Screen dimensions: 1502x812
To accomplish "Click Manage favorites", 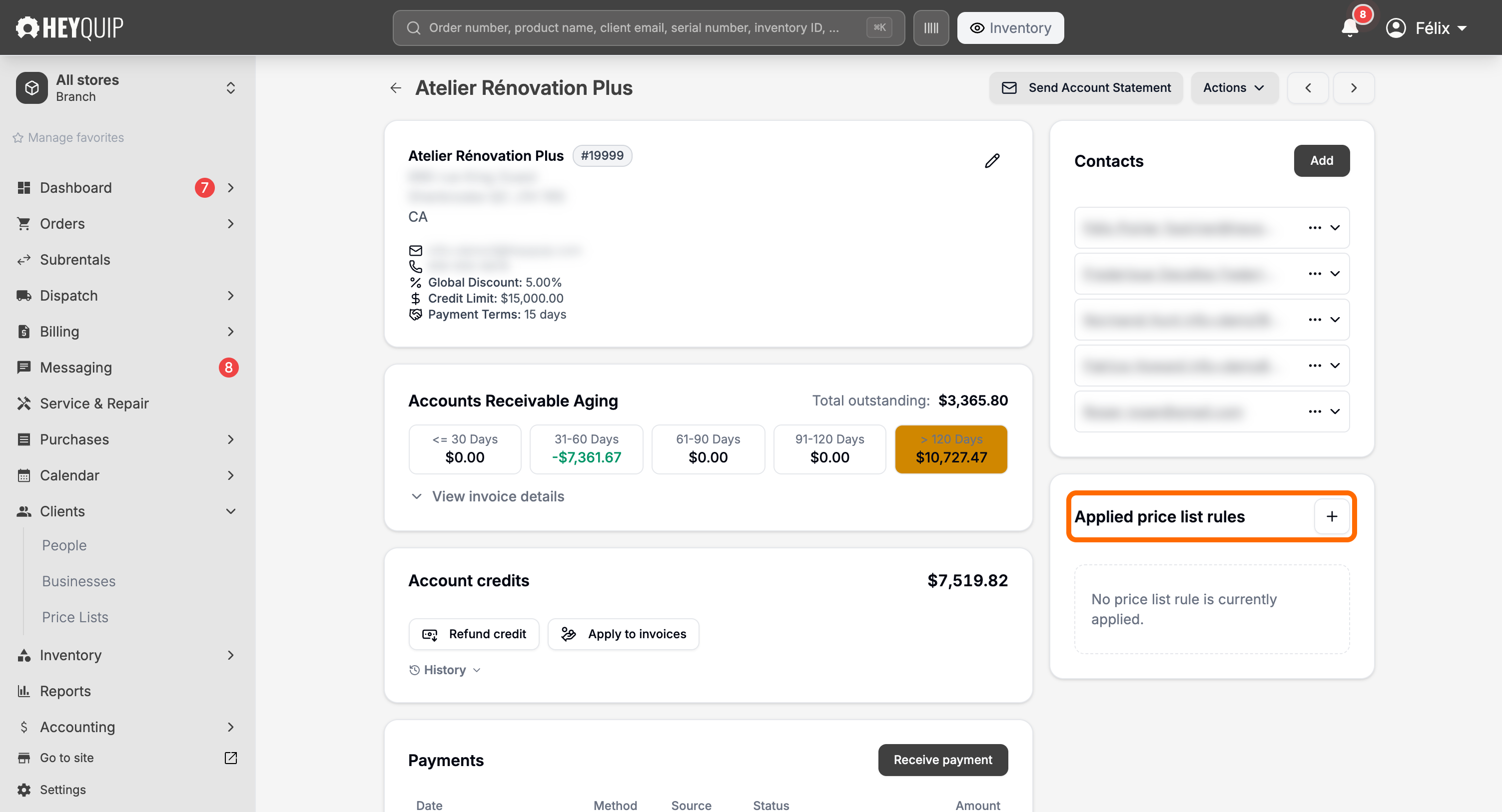I will coord(68,137).
